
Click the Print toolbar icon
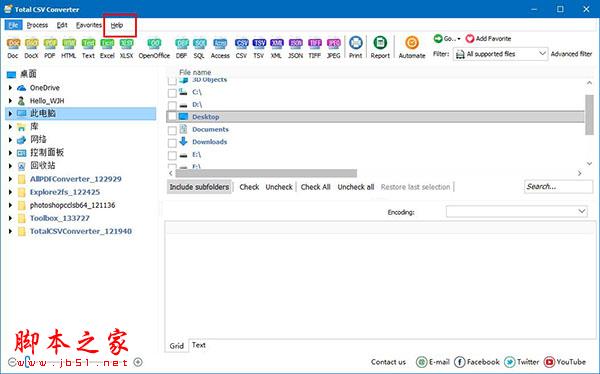click(355, 42)
